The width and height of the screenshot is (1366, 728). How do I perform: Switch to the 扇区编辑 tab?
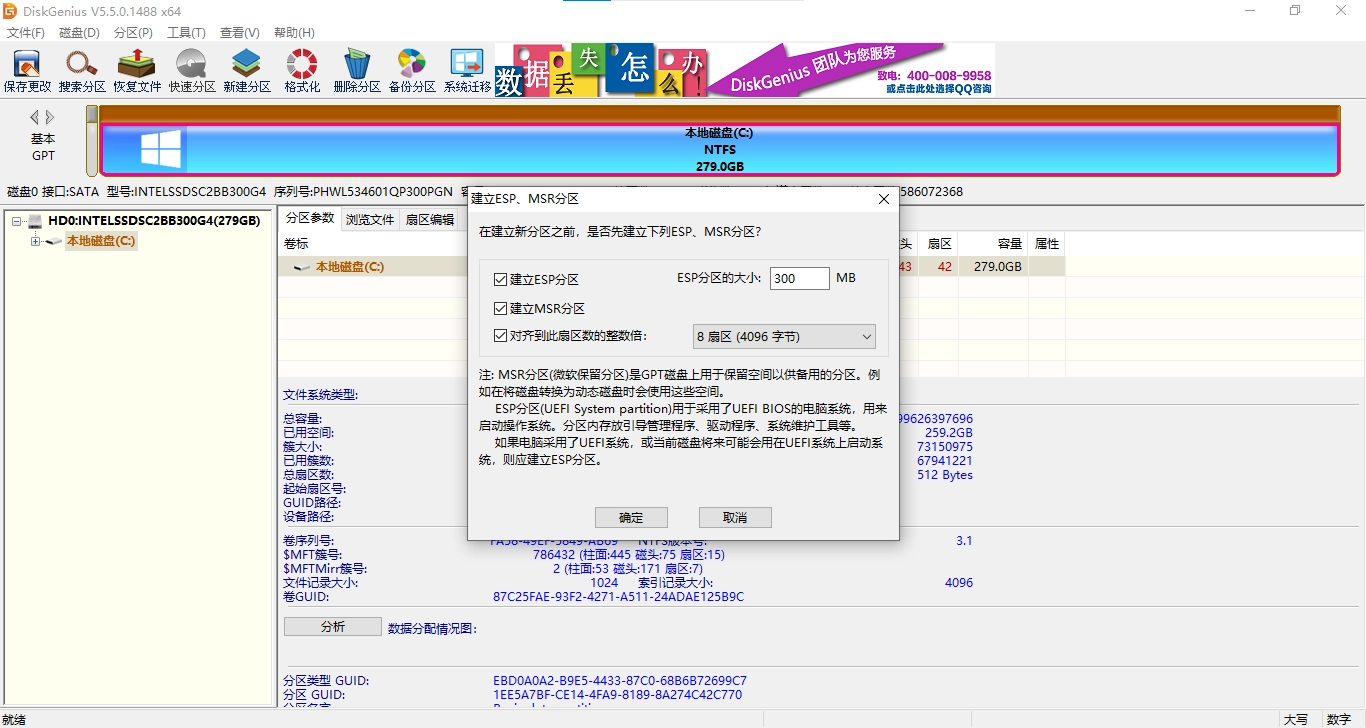click(x=429, y=220)
